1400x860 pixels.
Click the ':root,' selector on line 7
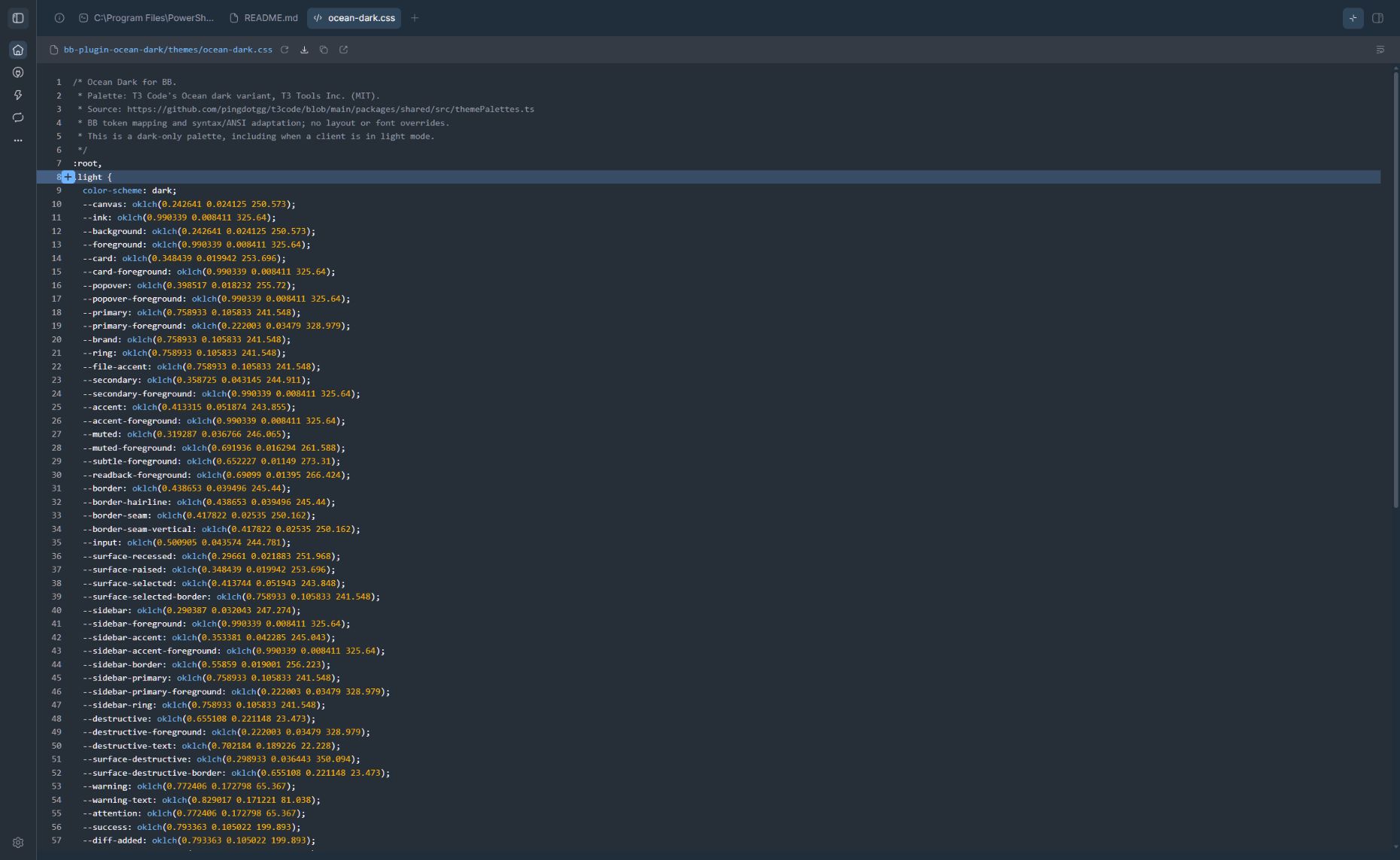[x=87, y=163]
